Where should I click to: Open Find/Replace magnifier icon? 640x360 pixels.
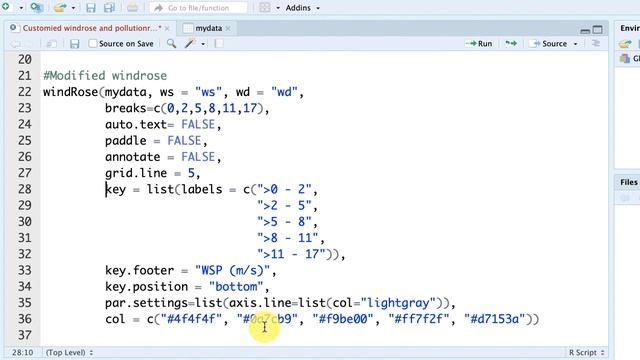click(x=171, y=43)
